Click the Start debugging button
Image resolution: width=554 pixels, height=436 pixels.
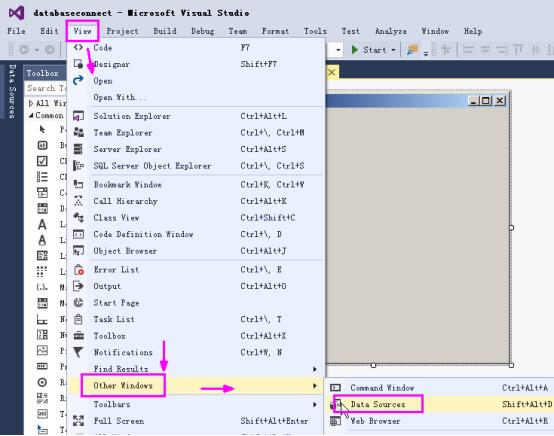373,50
